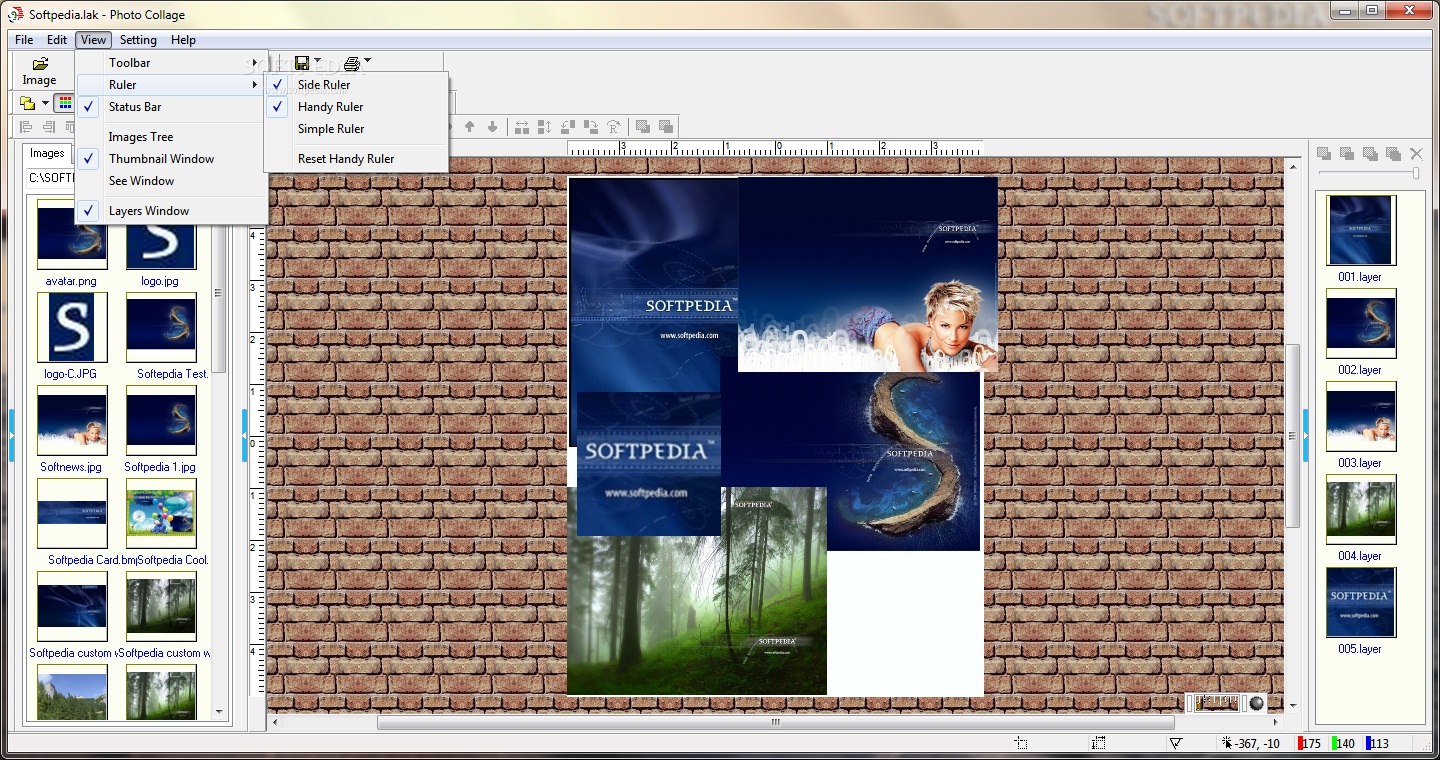This screenshot has width=1440, height=760.
Task: Uncheck Status Bar in the View menu
Action: (x=172, y=107)
